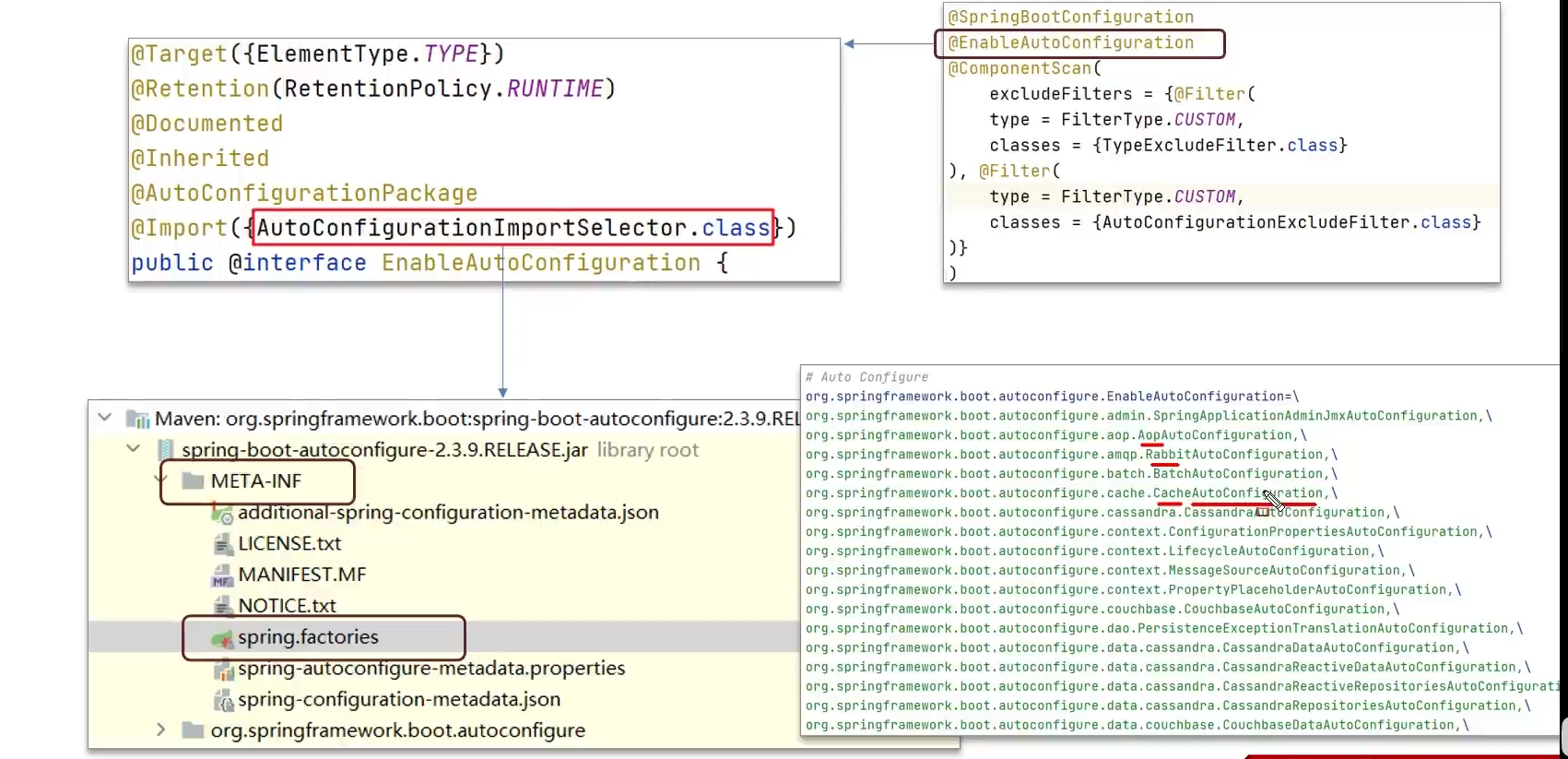Click the LICENSE.txt text file icon
The height and width of the screenshot is (759, 1568).
222,544
